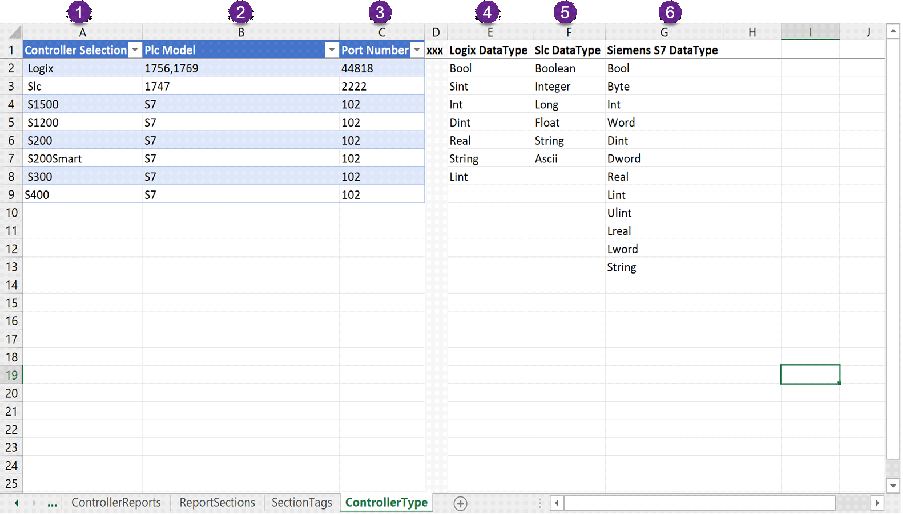The height and width of the screenshot is (514, 903).
Task: Click vertical scrollbar down arrow
Action: tap(893, 485)
